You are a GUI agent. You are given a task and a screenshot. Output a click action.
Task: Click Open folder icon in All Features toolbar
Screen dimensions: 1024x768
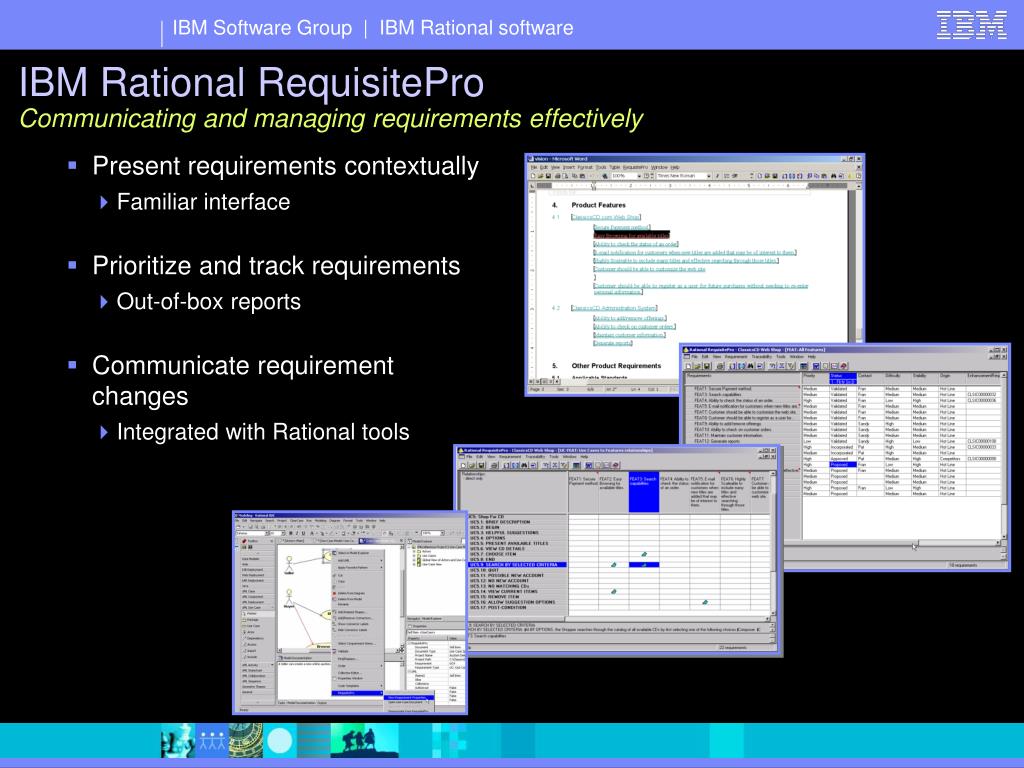click(x=697, y=366)
